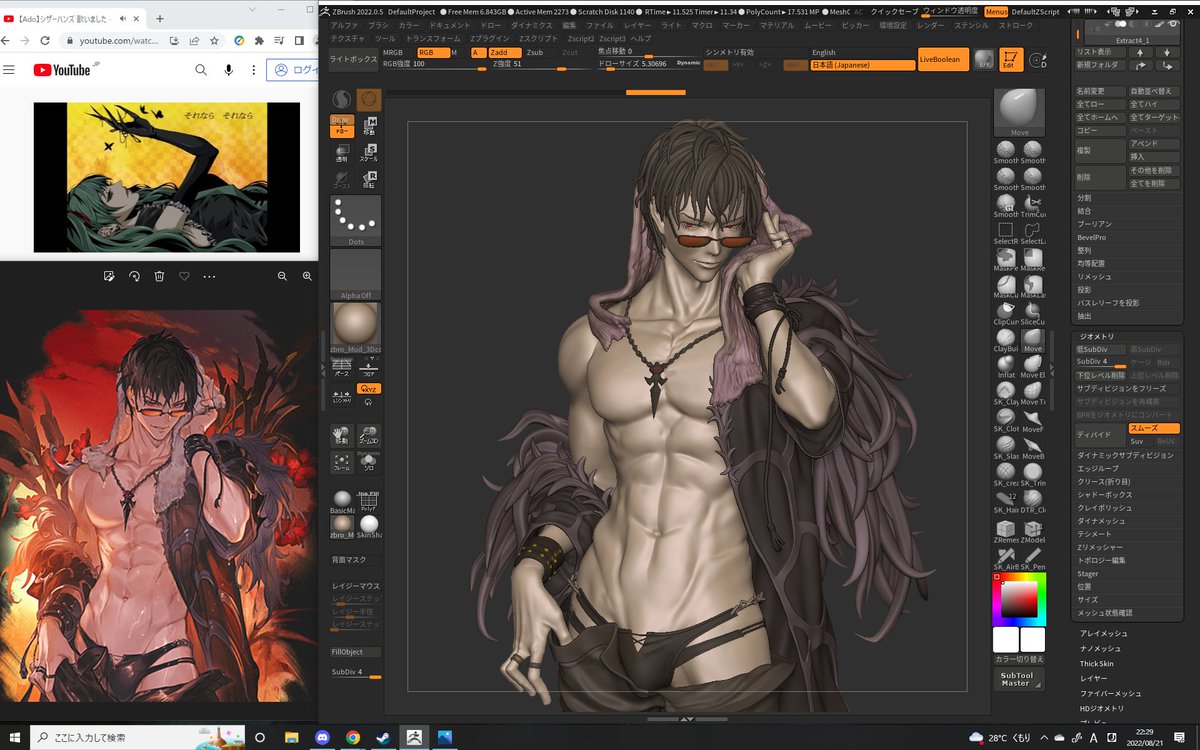Activate the Rotate (回転) mode icon
1200x750 pixels.
[x=369, y=180]
